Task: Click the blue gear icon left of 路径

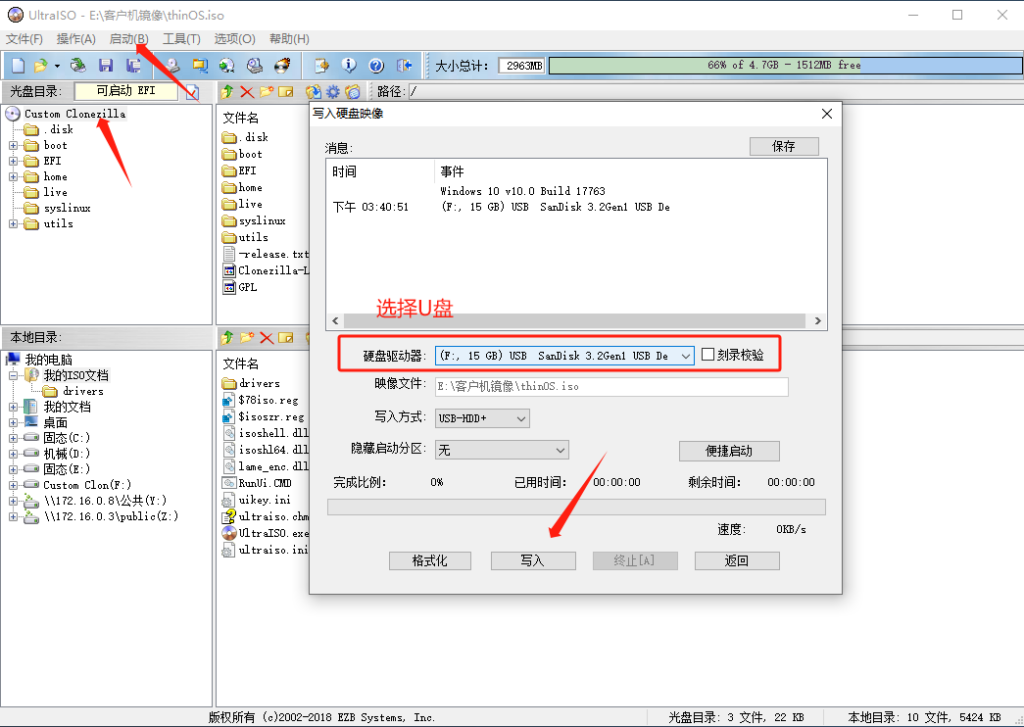Action: click(333, 91)
